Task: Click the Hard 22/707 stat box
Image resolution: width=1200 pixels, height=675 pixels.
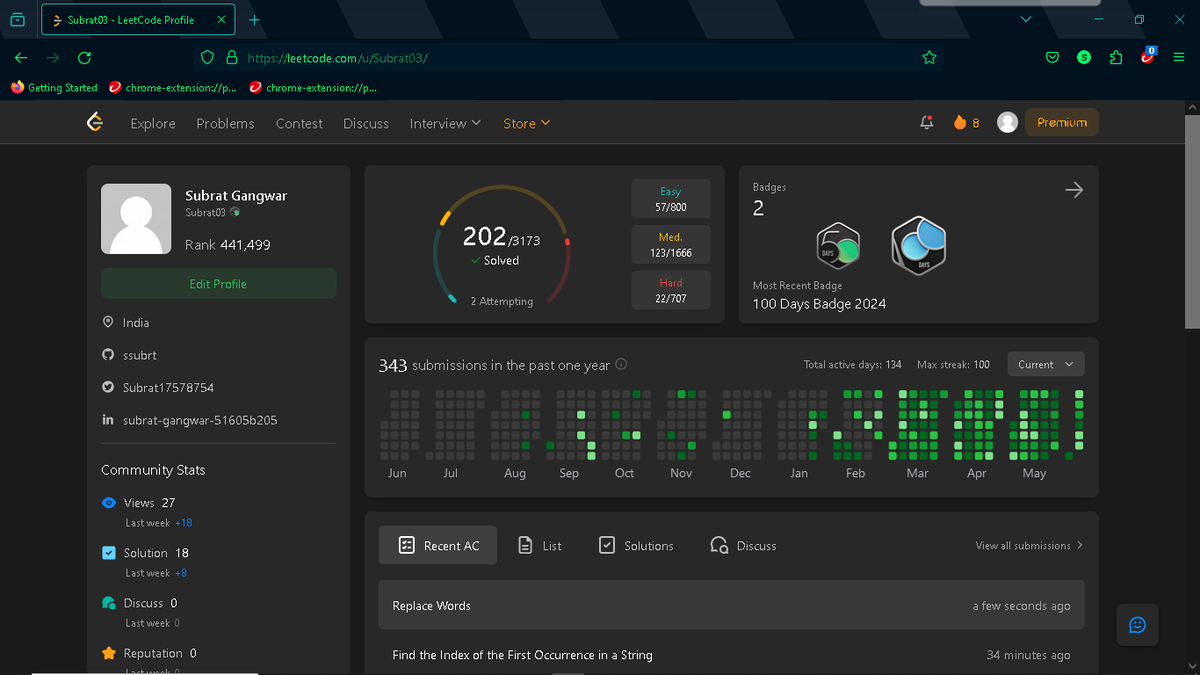Action: [x=671, y=290]
